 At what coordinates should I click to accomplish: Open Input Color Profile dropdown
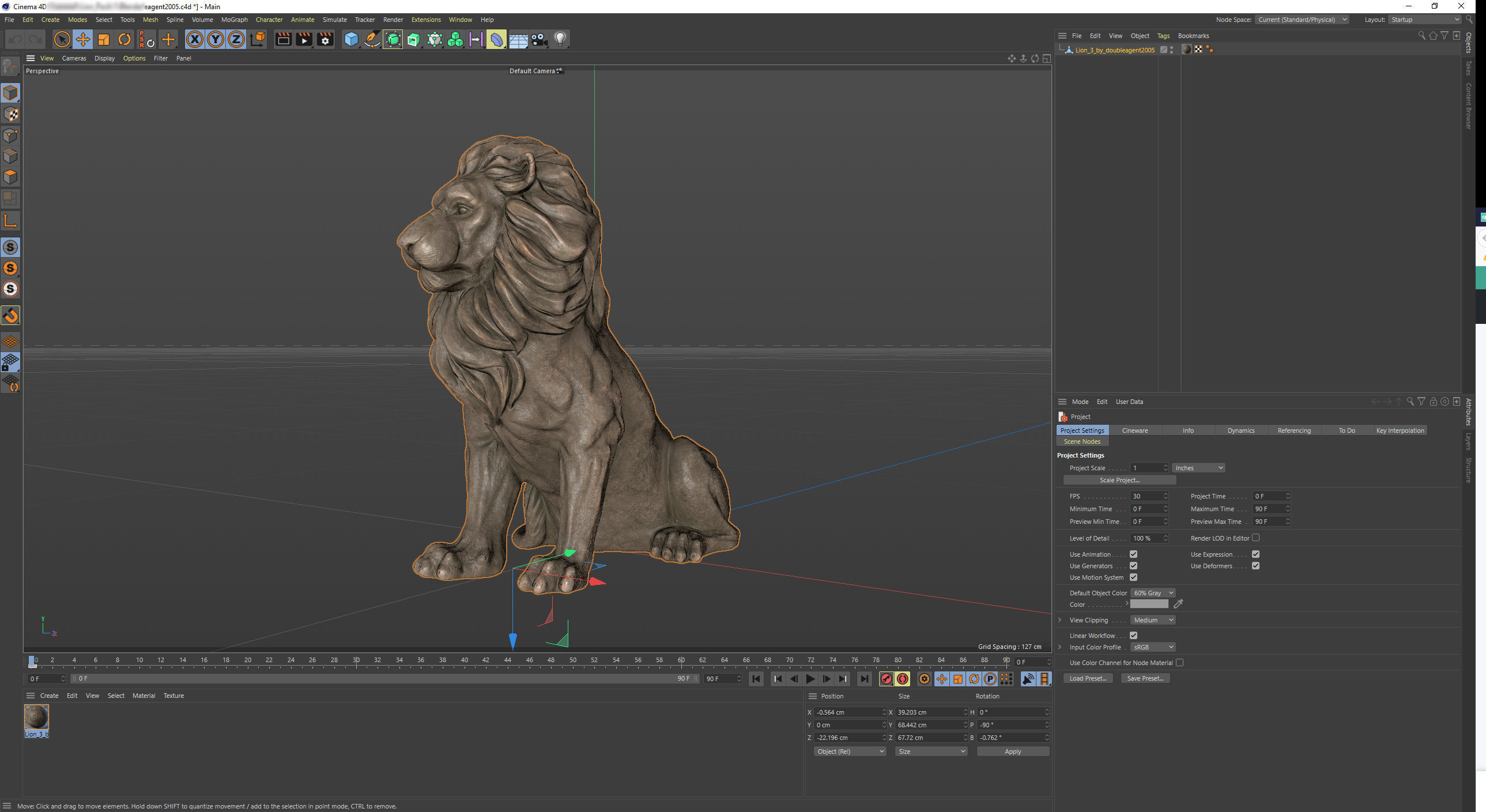[x=1153, y=647]
